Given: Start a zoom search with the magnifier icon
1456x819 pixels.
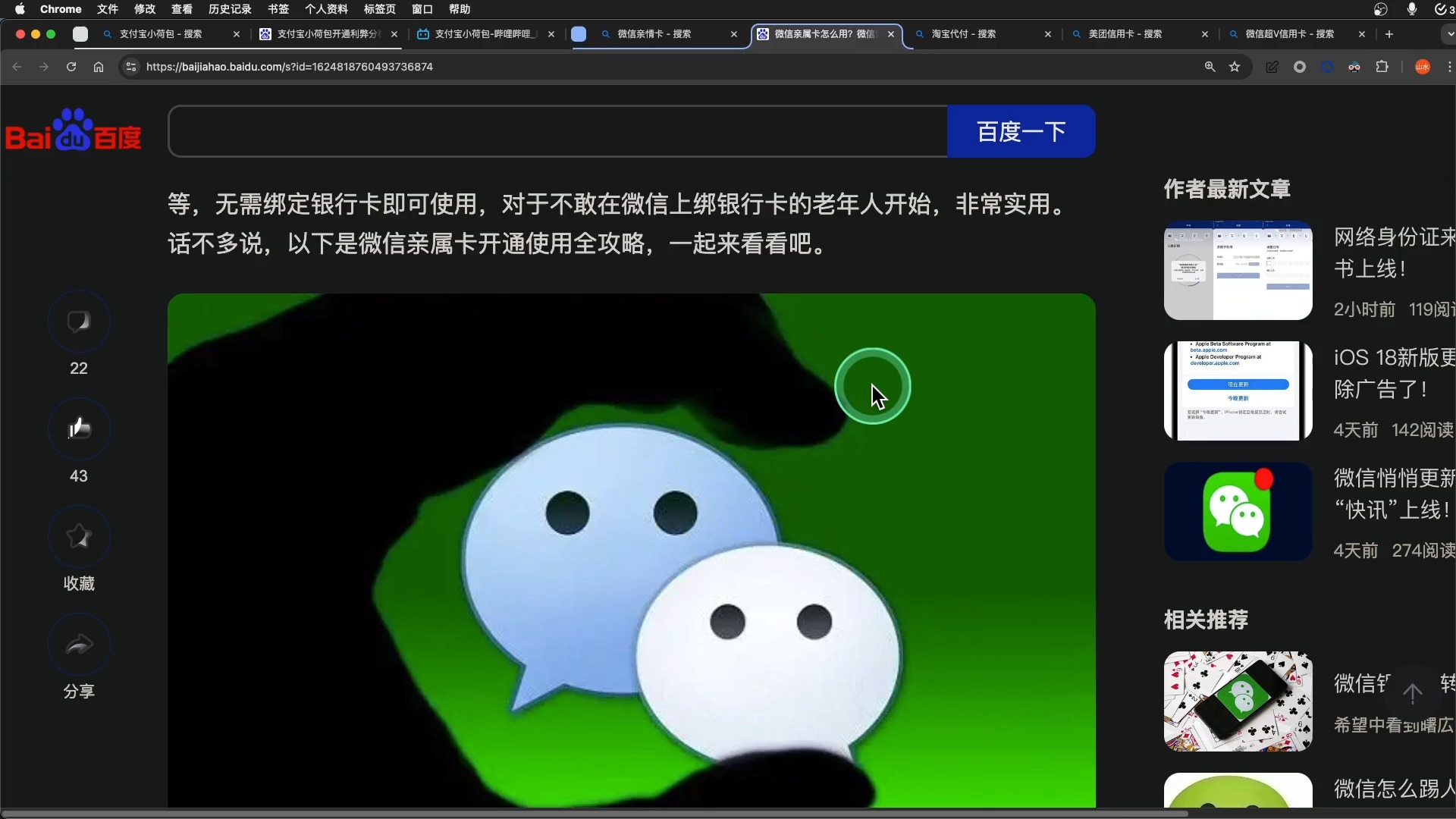Looking at the screenshot, I should 1210,67.
